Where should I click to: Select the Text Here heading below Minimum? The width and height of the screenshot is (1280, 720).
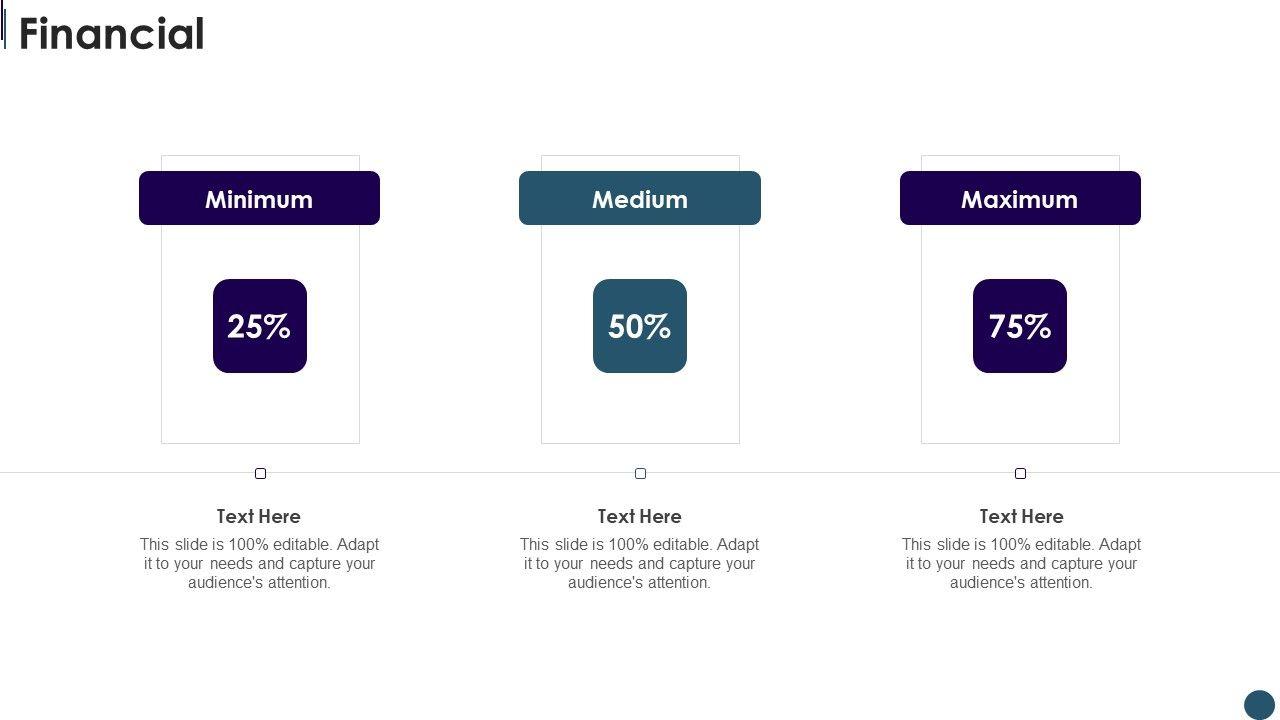259,516
